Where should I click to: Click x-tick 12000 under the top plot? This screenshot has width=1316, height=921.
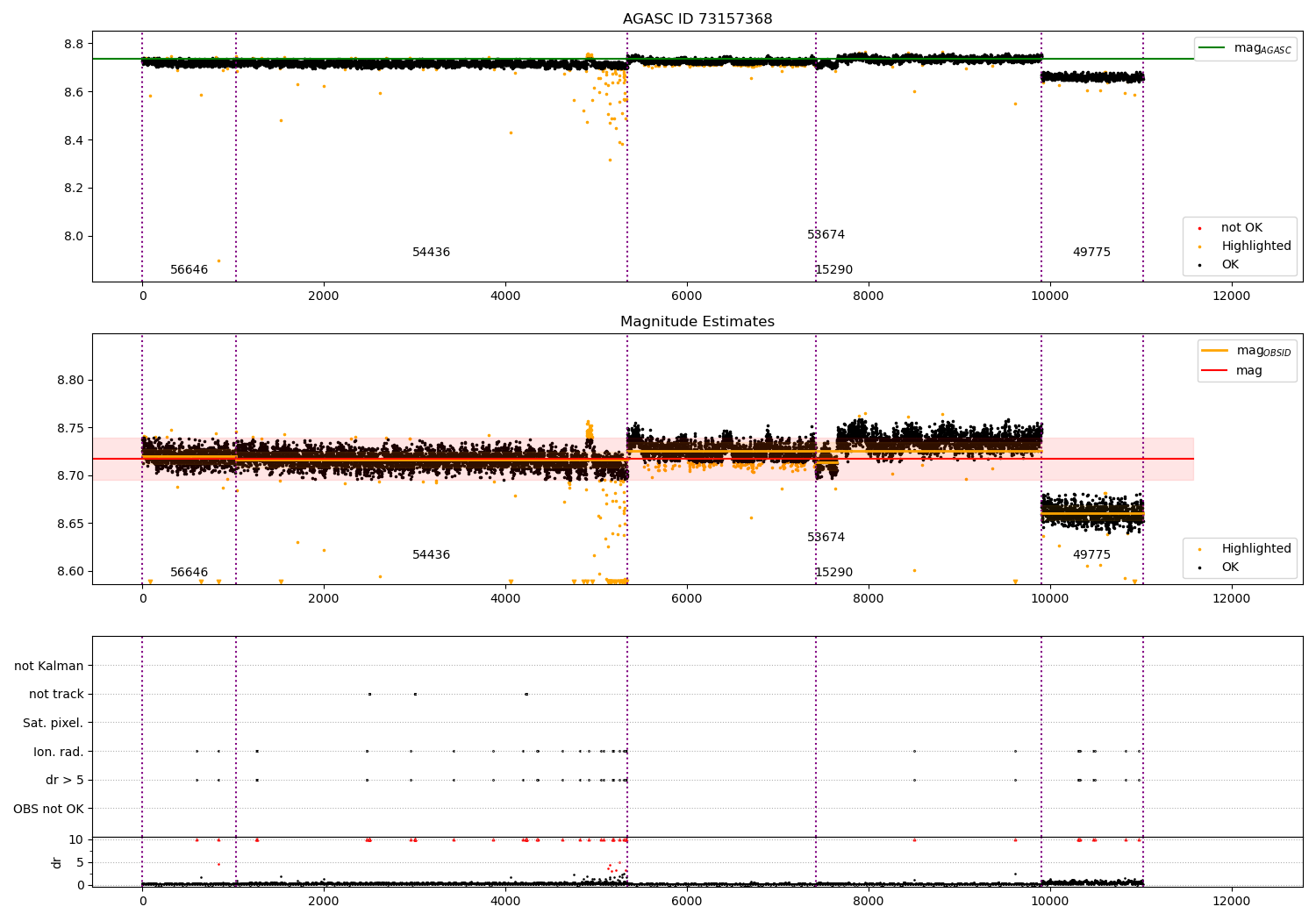[1231, 296]
